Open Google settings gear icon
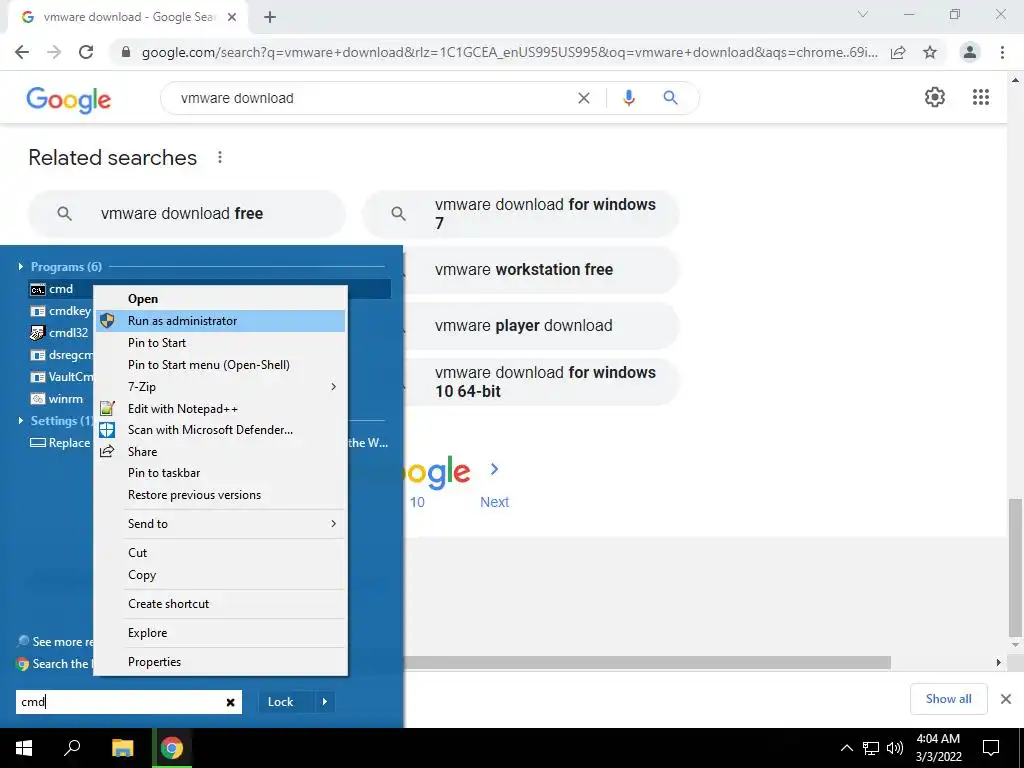This screenshot has height=768, width=1024. (935, 97)
